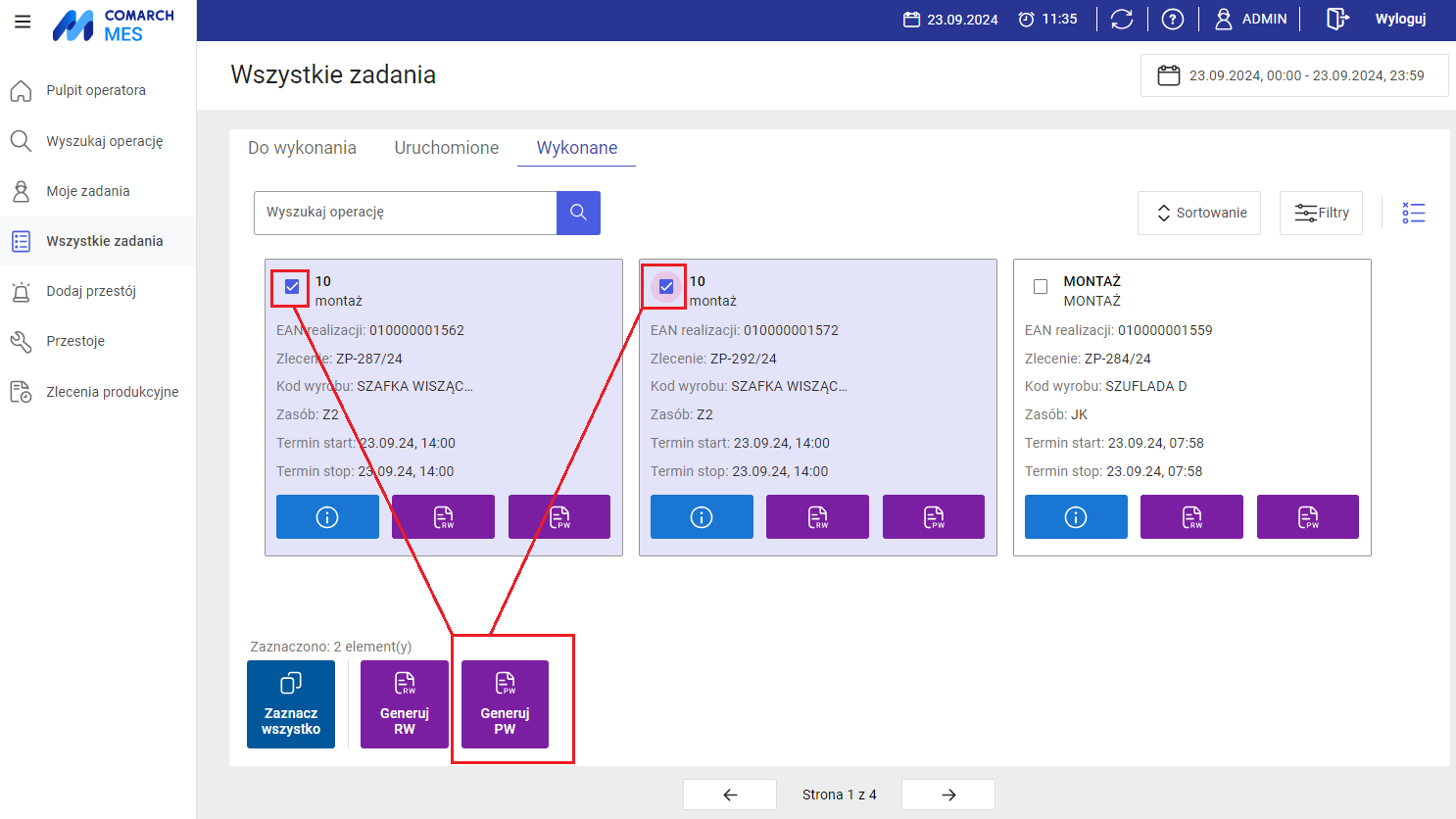Switch to list view icon
1456x819 pixels.
click(x=1413, y=213)
